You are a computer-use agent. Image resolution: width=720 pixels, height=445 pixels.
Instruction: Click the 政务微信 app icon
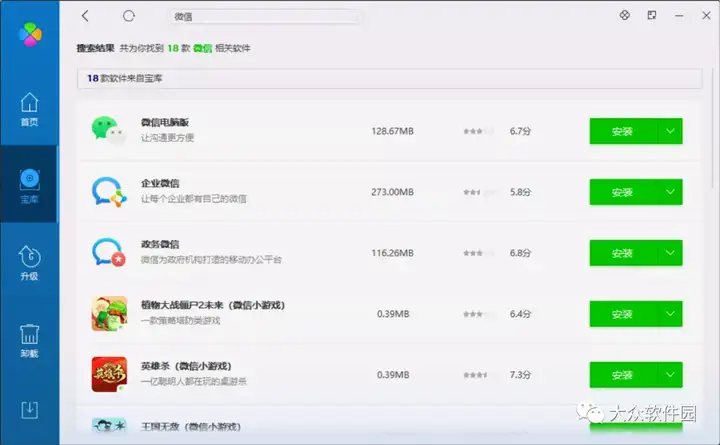click(109, 252)
